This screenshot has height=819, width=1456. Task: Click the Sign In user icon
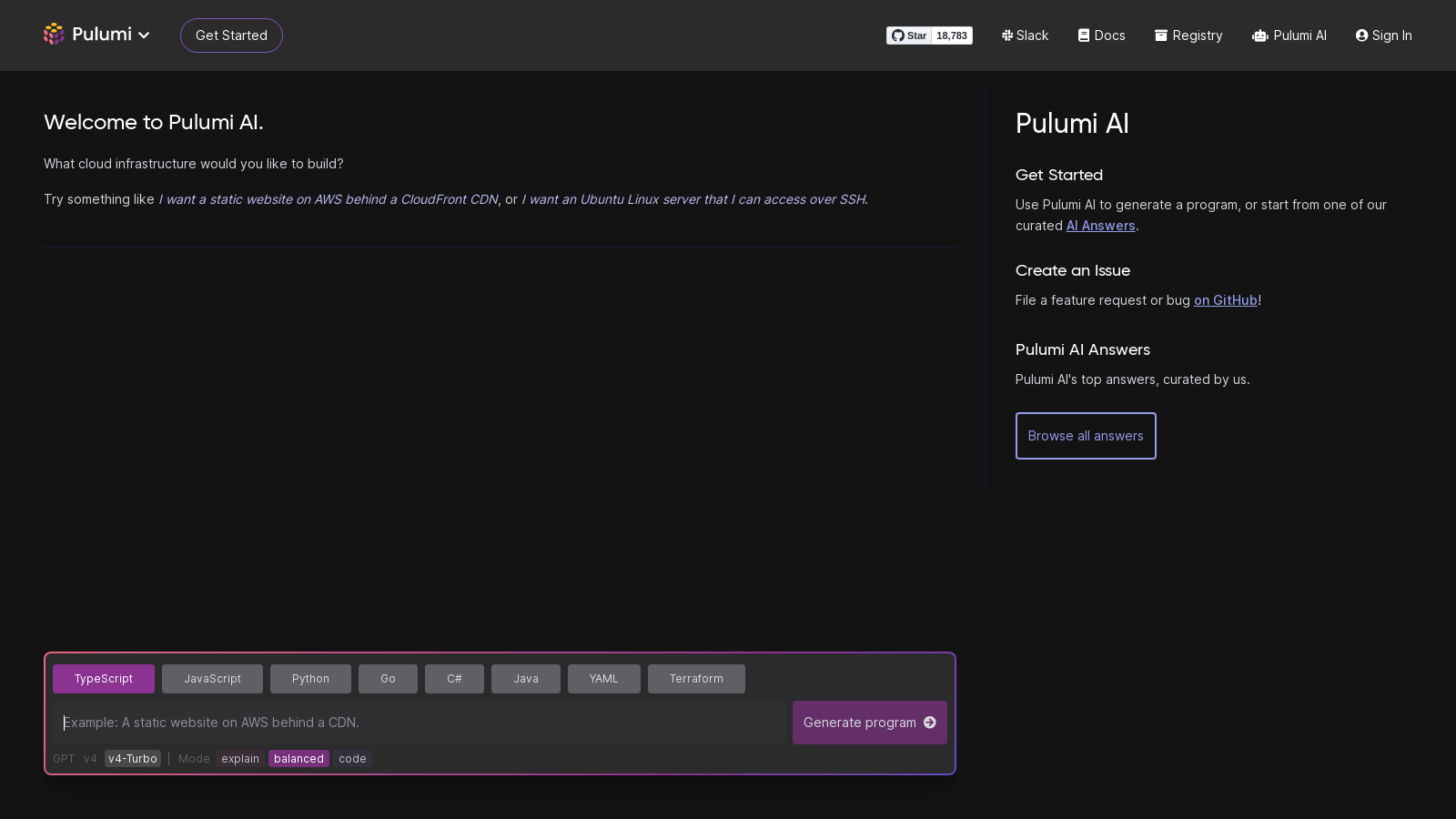(x=1361, y=35)
